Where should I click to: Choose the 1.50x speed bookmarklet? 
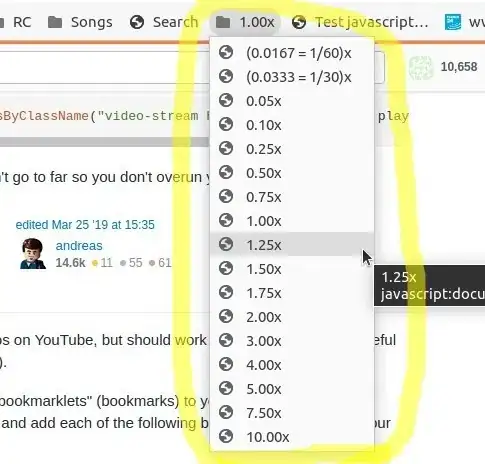[x=292, y=269]
